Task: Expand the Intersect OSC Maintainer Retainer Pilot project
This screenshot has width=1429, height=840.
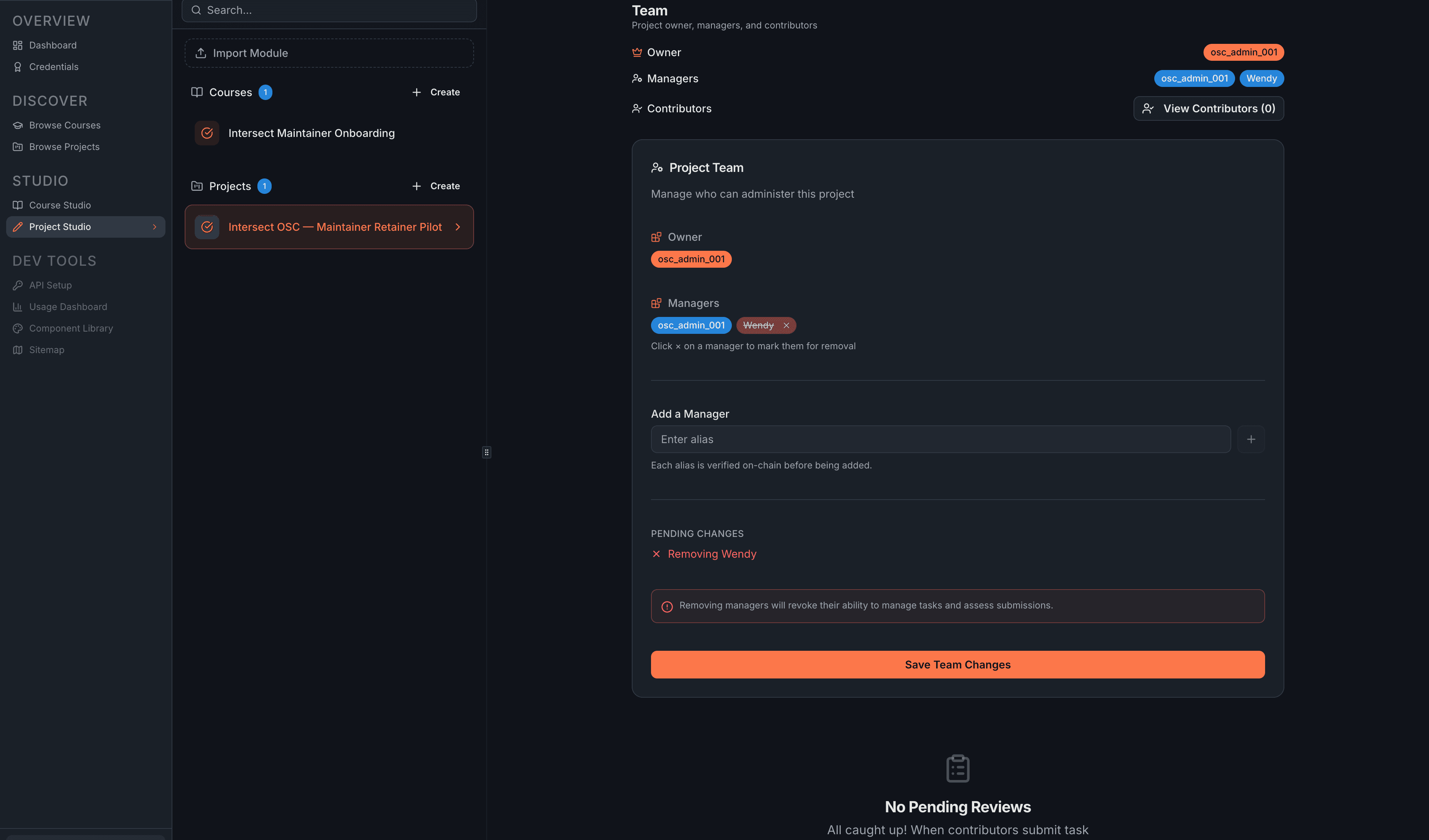Action: tap(457, 227)
